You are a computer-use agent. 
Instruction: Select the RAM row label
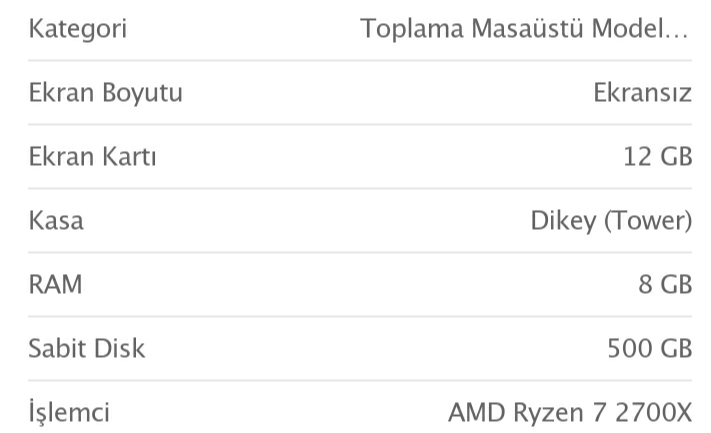click(x=55, y=285)
